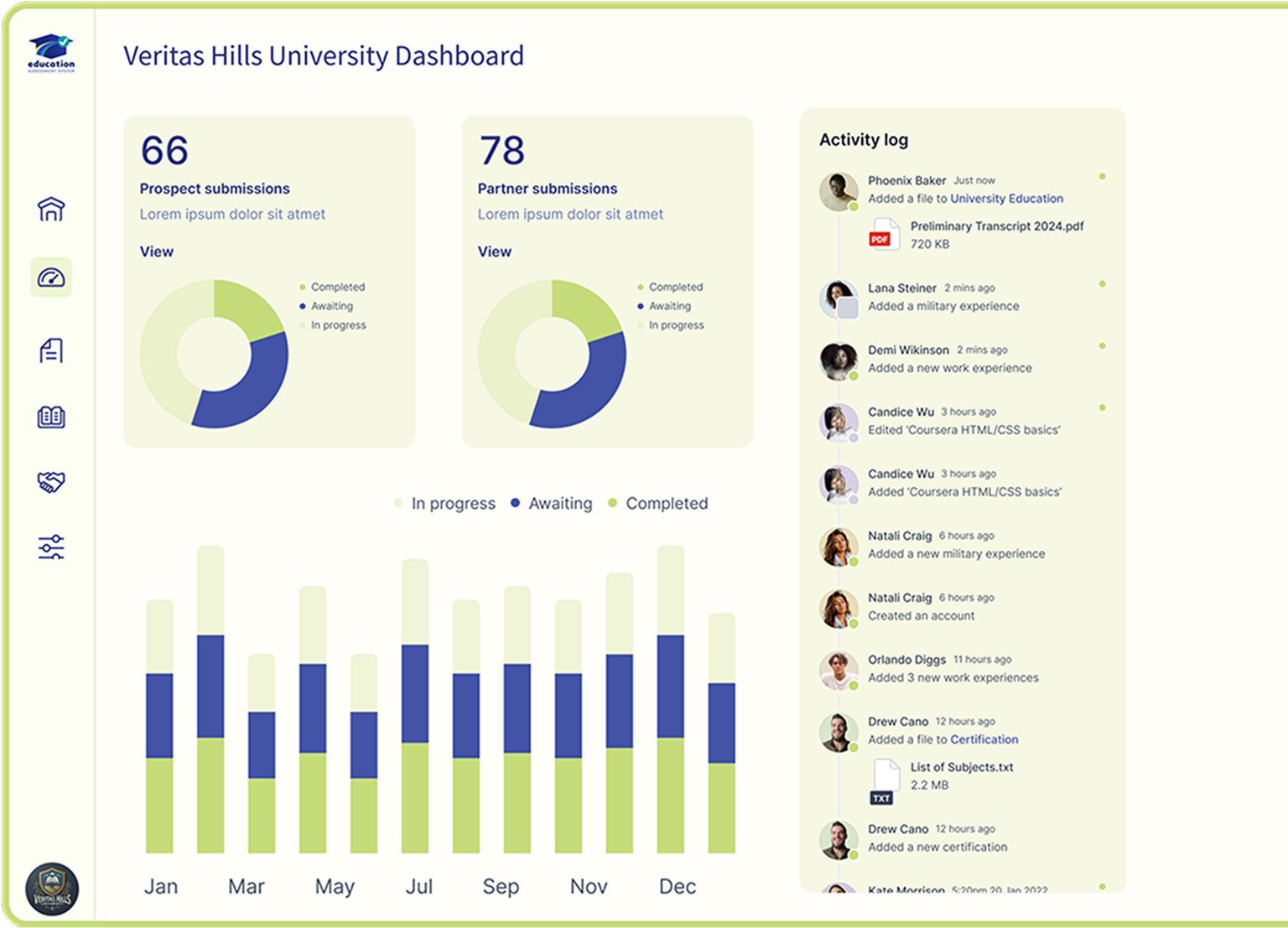Open the courses book icon
This screenshot has height=928, width=1288.
tap(51, 417)
